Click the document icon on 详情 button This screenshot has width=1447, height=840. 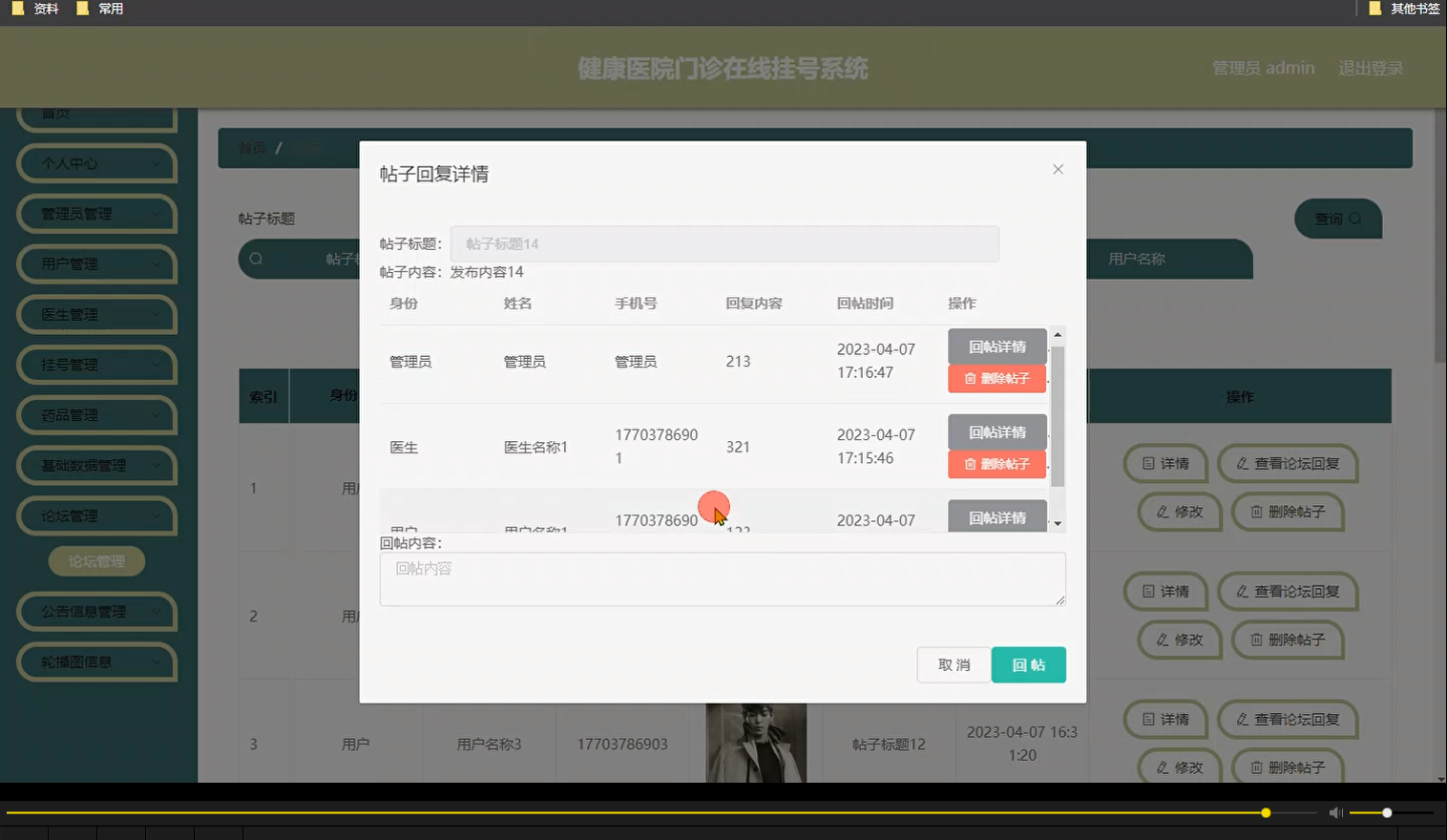(x=1149, y=464)
